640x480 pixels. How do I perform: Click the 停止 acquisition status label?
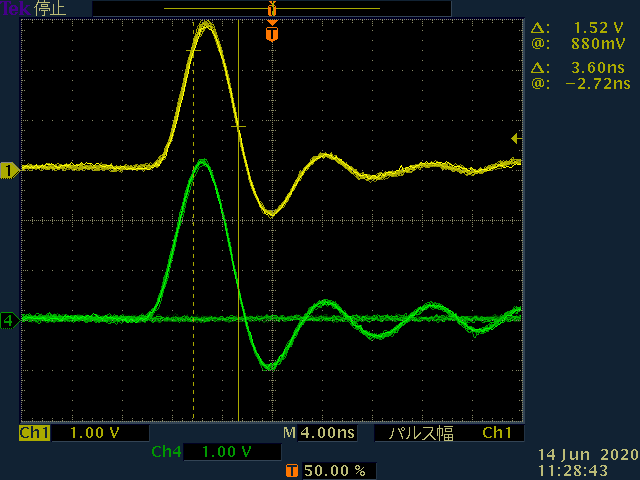[50, 9]
